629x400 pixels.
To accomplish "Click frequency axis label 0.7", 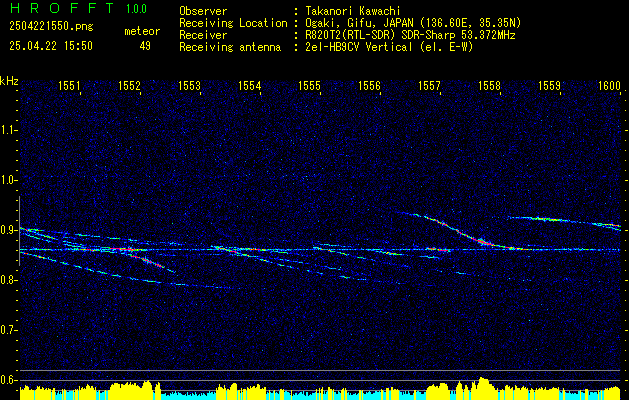I will 8,330.
